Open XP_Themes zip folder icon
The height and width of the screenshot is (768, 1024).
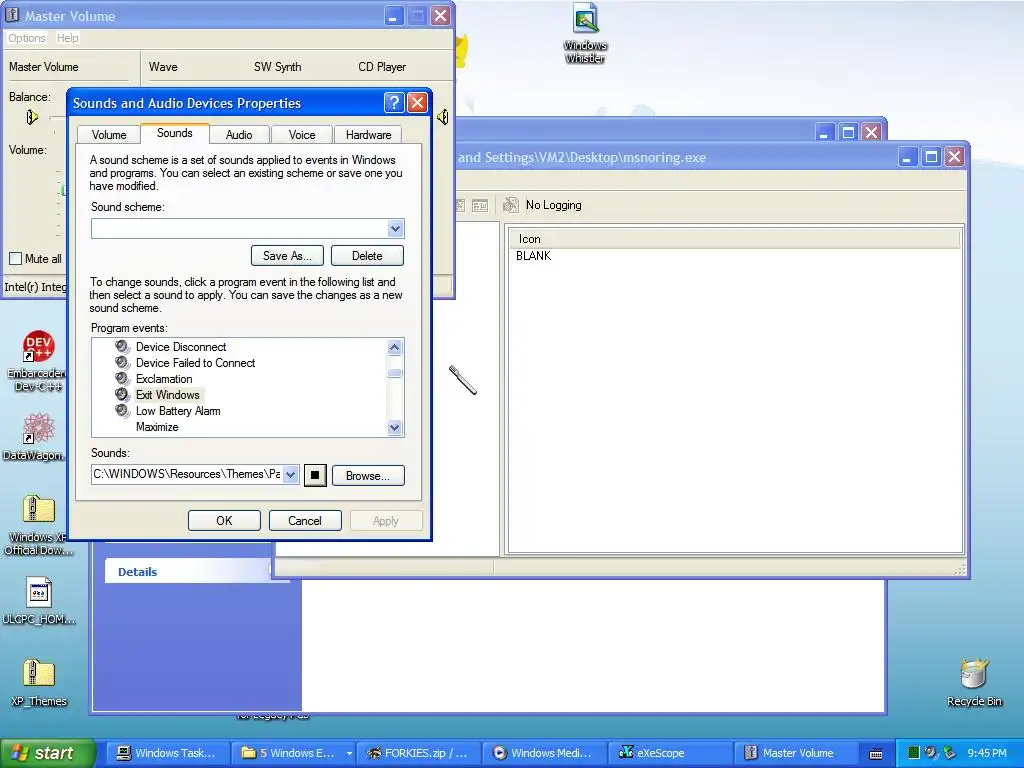coord(38,682)
